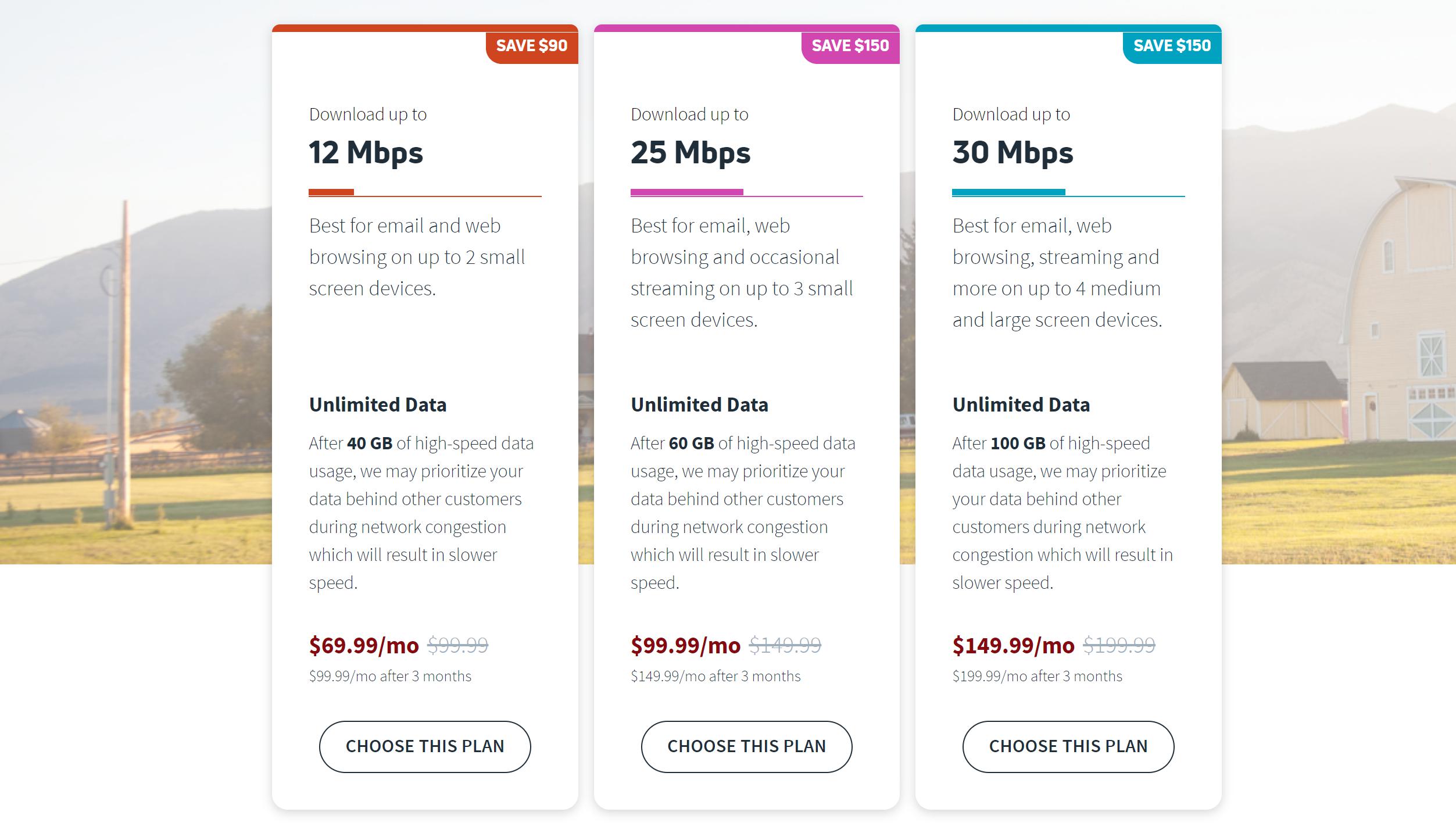
Task: Select the 30 Mbps heading
Action: tap(1013, 152)
